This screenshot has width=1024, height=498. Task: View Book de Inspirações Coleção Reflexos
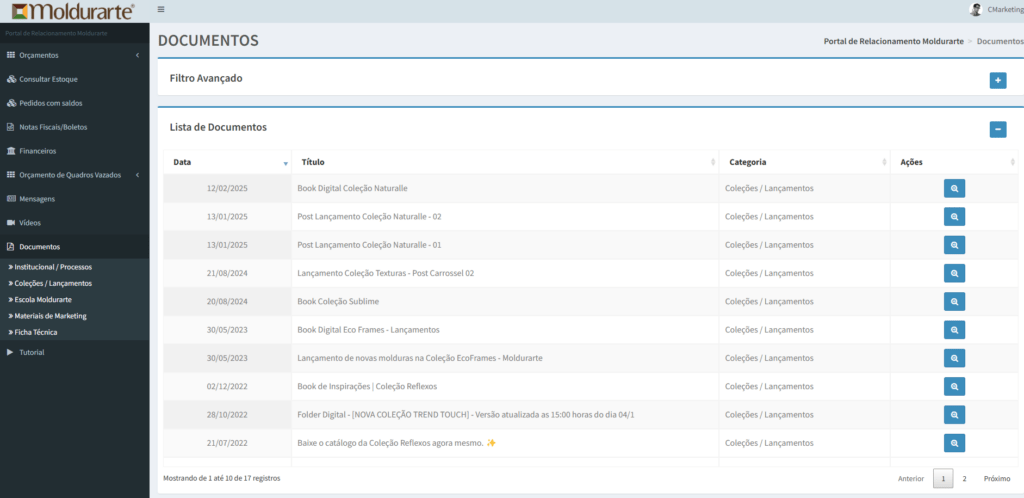(954, 386)
